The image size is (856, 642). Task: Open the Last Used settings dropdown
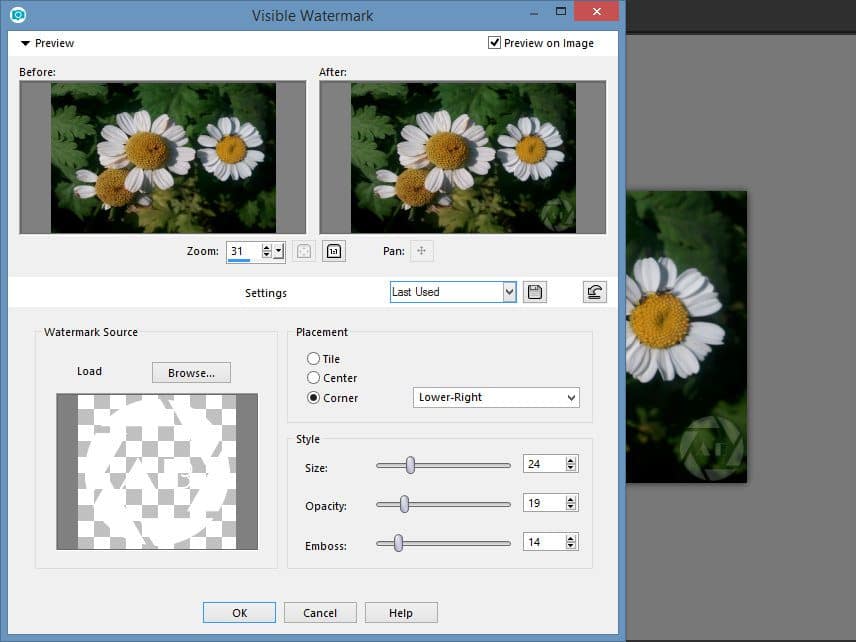tap(508, 291)
